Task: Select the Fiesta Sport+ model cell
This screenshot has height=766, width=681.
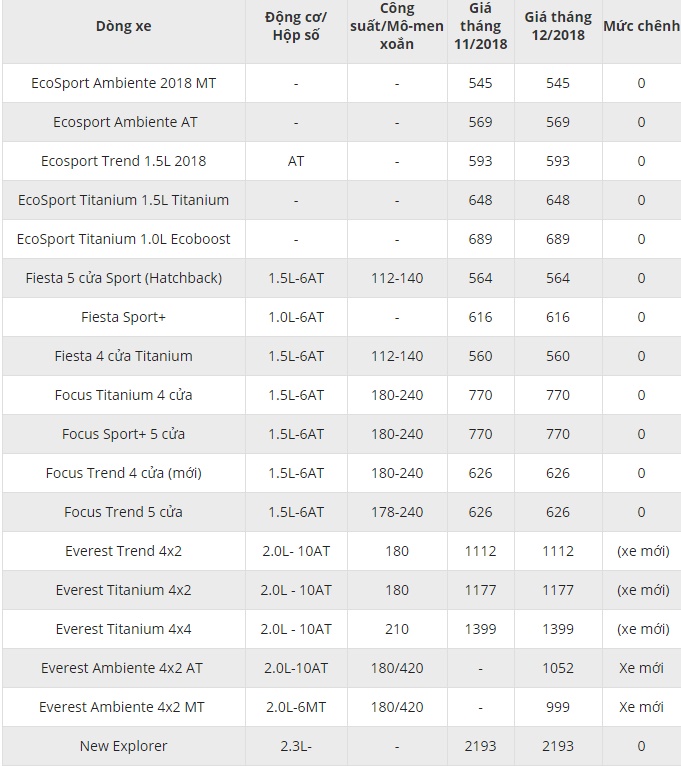Action: click(124, 317)
